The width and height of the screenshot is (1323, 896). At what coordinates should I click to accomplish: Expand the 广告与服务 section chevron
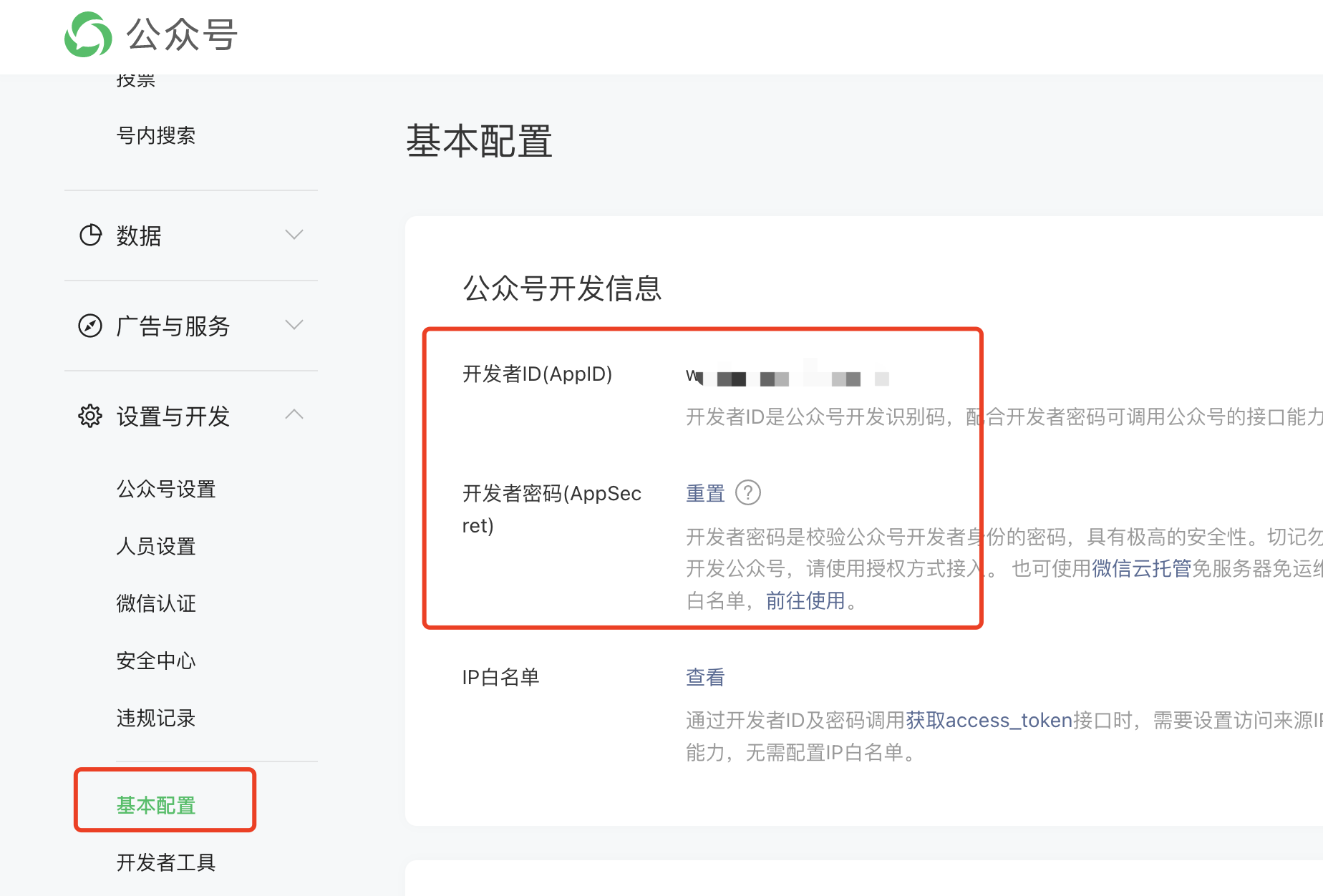click(294, 325)
